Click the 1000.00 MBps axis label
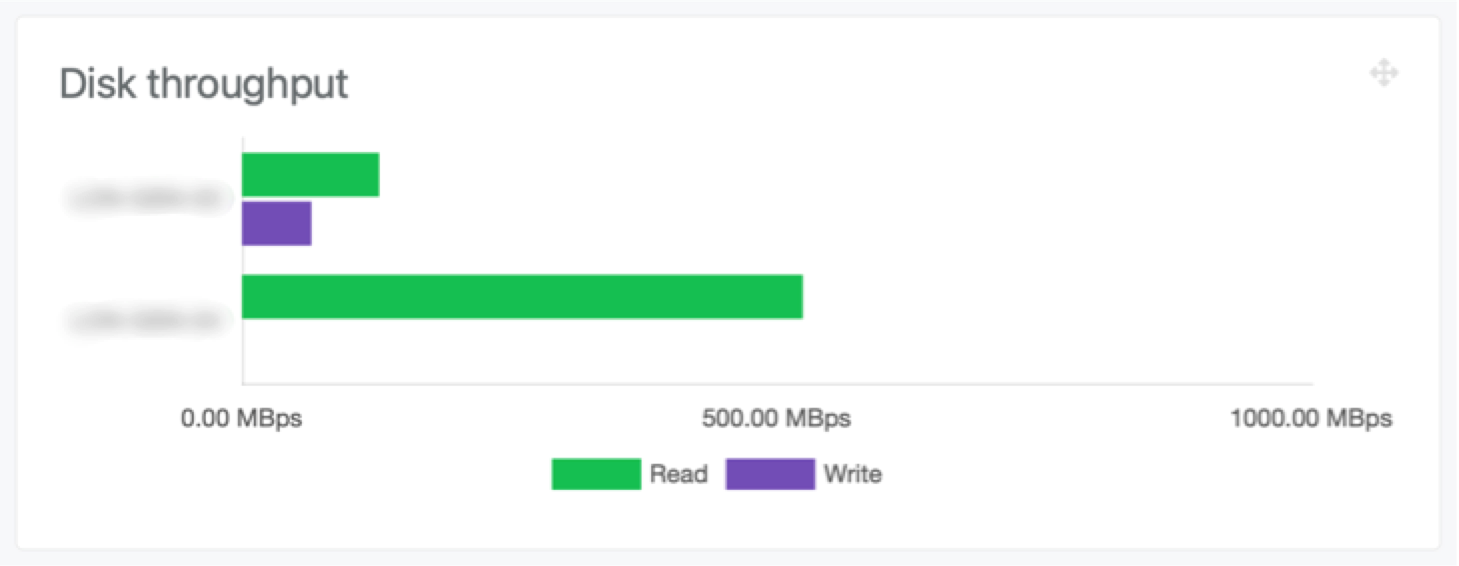 pyautogui.click(x=1310, y=419)
